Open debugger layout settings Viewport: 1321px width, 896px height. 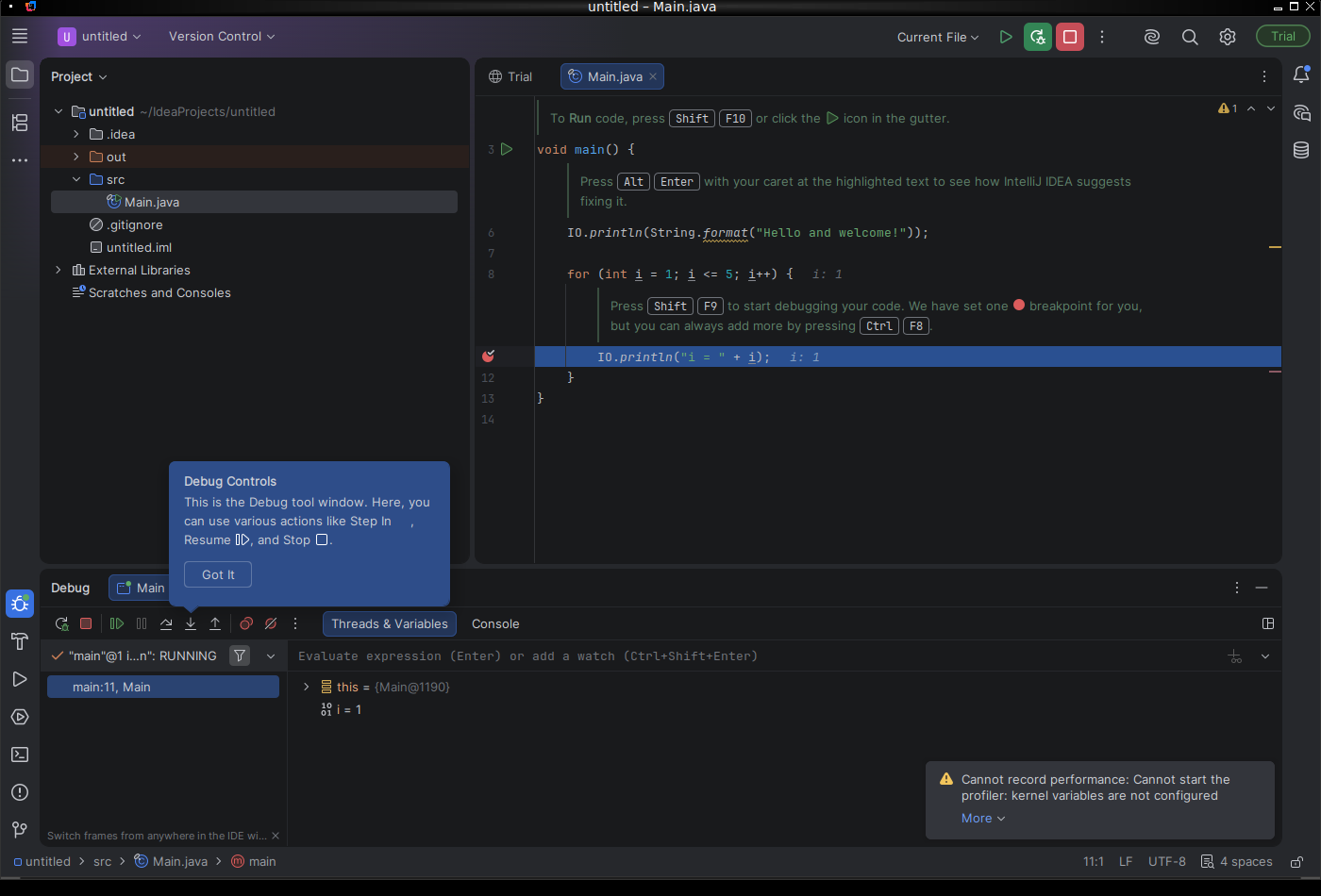tap(1268, 623)
